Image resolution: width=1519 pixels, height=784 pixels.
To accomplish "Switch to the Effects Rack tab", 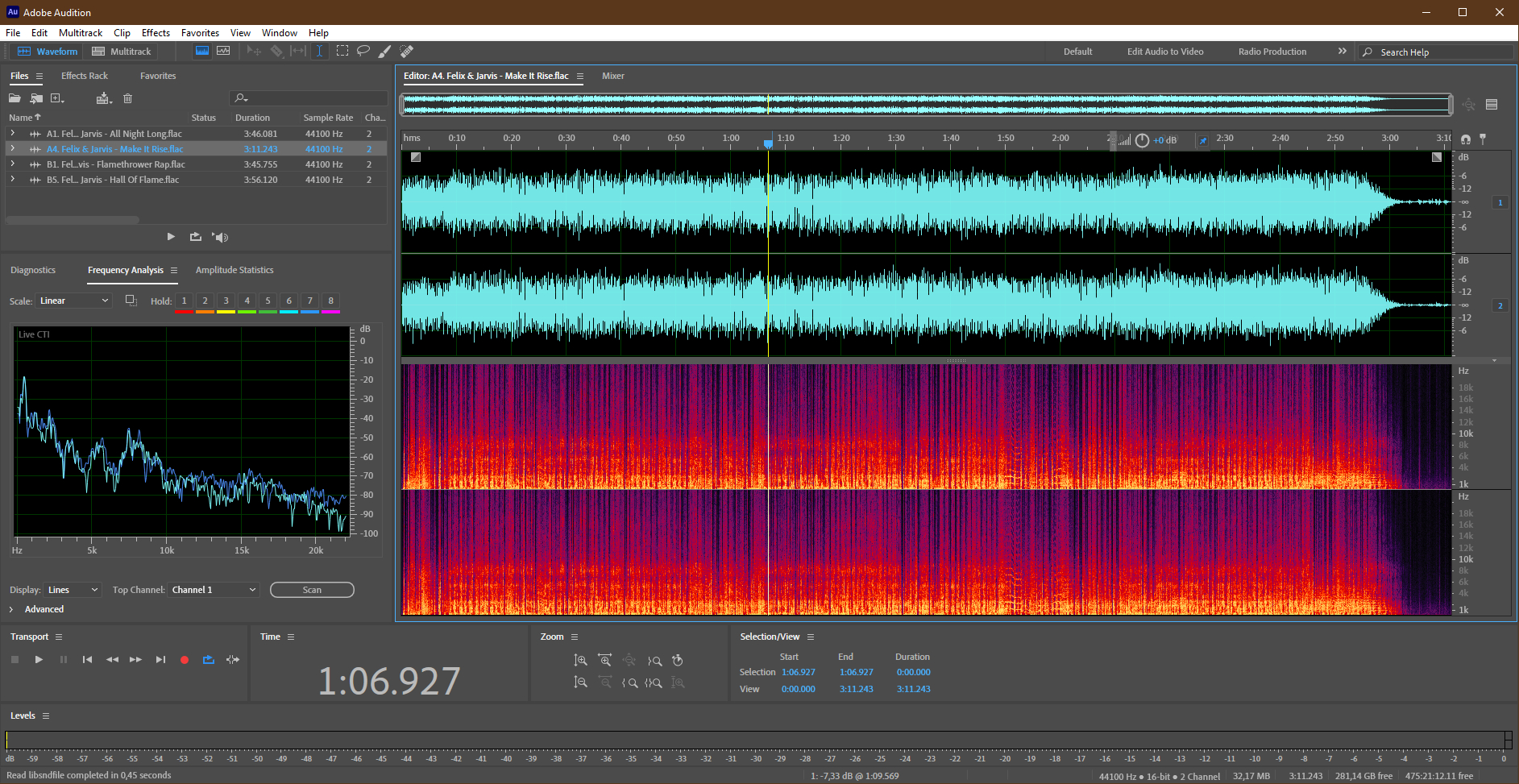I will [85, 76].
